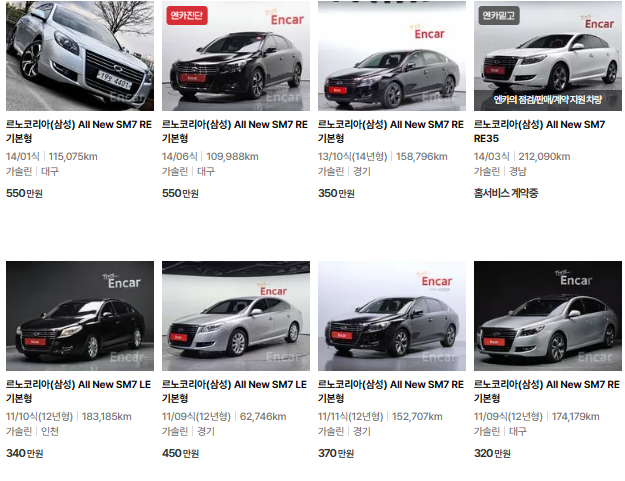
Task: Open the SM7 RE 기본형 title, 109,988km listing
Action: pyautogui.click(x=235, y=132)
